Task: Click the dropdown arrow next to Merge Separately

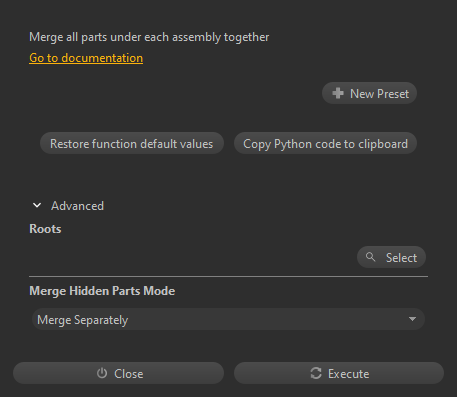Action: pyautogui.click(x=412, y=319)
